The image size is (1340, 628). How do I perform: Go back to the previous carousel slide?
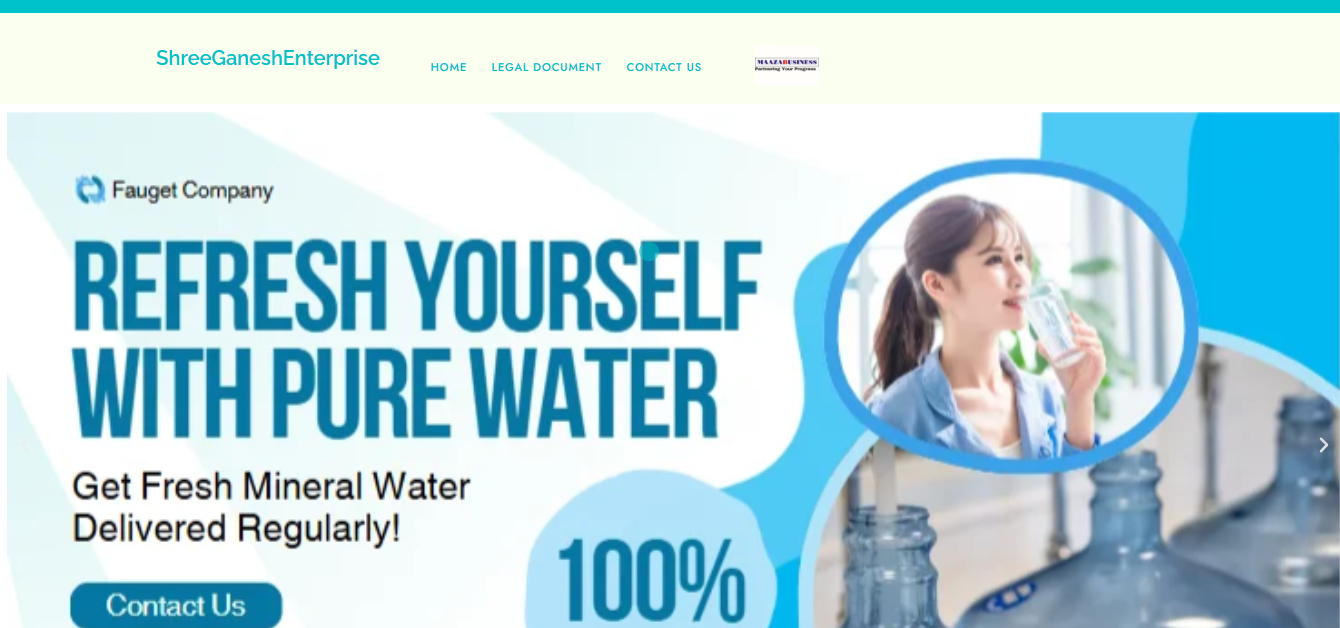click(22, 445)
